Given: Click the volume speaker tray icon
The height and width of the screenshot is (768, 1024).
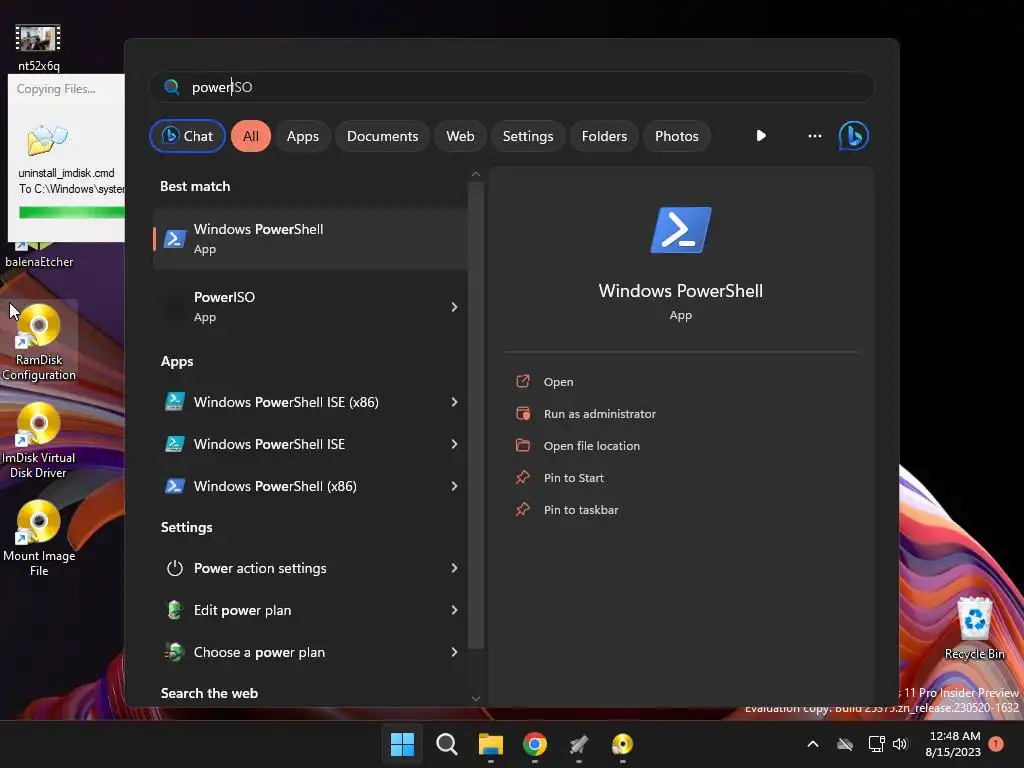Looking at the screenshot, I should point(900,744).
